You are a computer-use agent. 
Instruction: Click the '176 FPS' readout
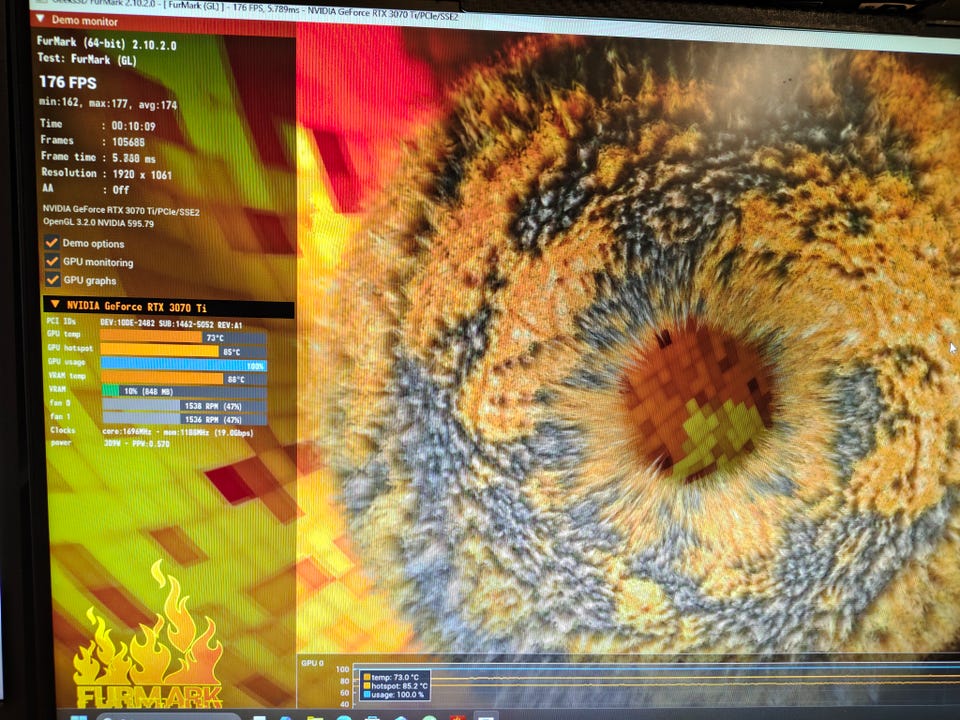point(68,82)
